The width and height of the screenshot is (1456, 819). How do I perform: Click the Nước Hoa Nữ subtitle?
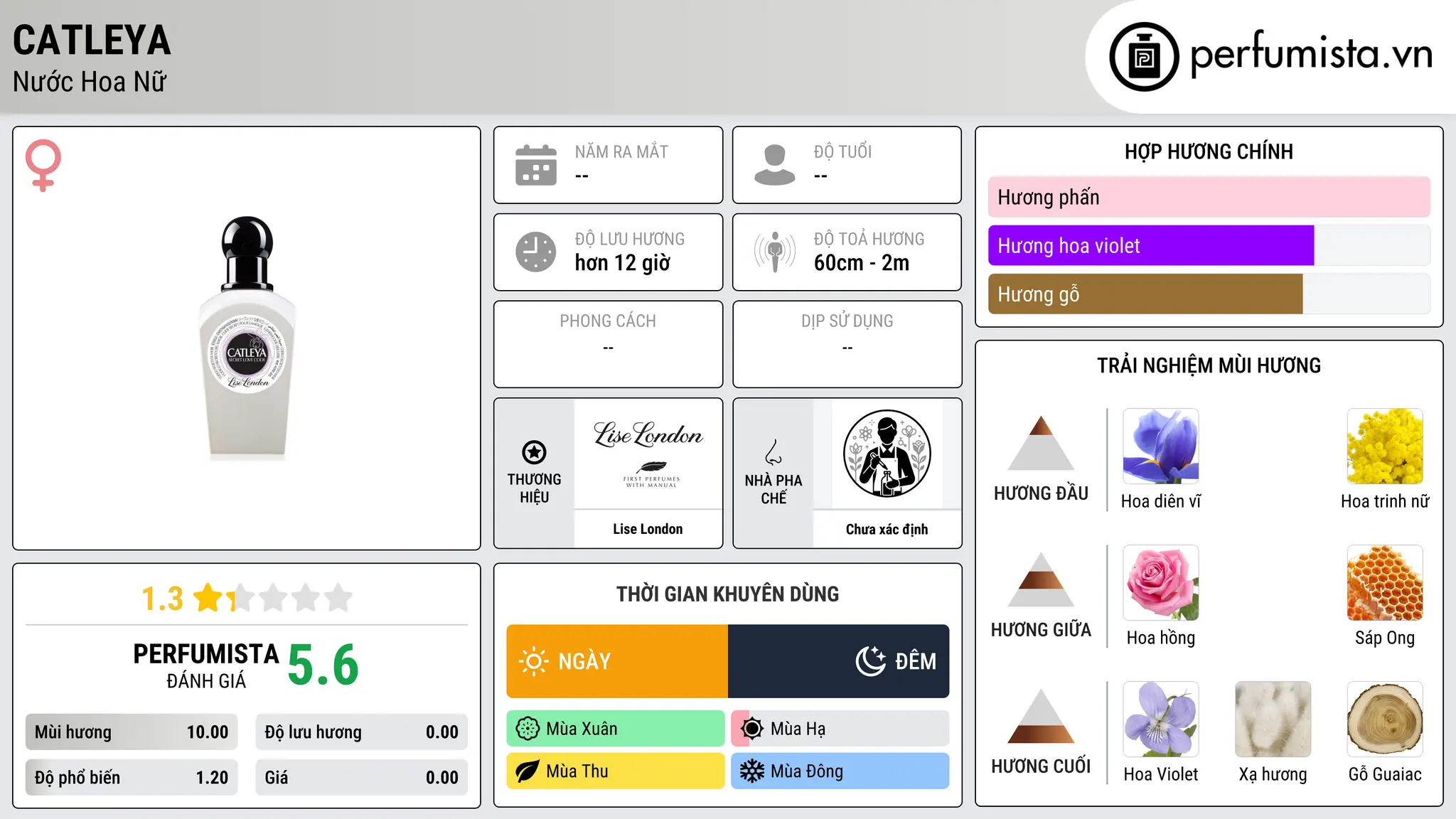(x=90, y=82)
